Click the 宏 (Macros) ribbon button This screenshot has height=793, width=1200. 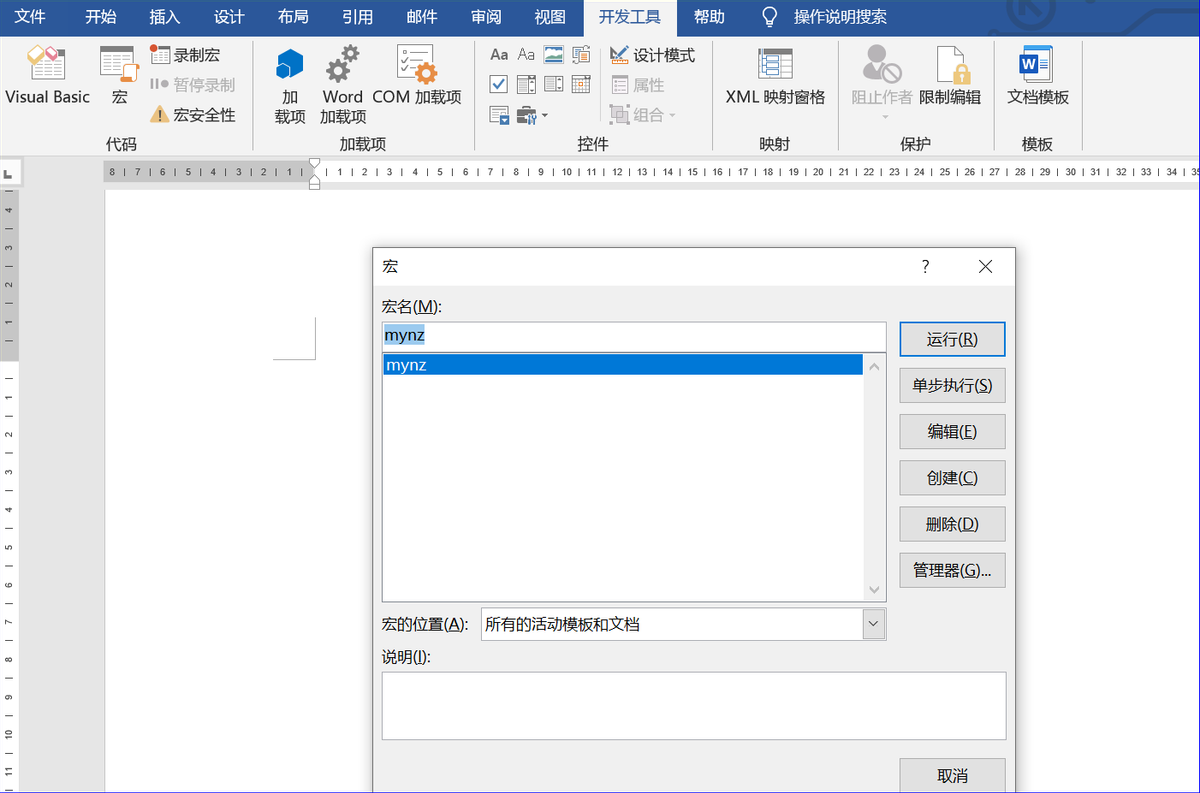click(119, 75)
